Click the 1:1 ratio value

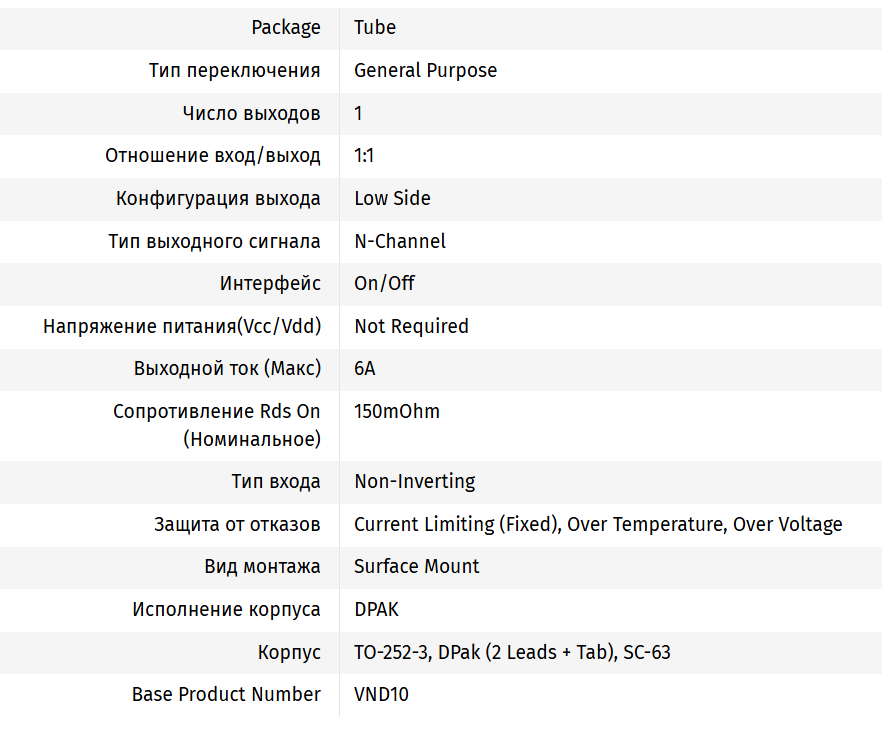(364, 156)
